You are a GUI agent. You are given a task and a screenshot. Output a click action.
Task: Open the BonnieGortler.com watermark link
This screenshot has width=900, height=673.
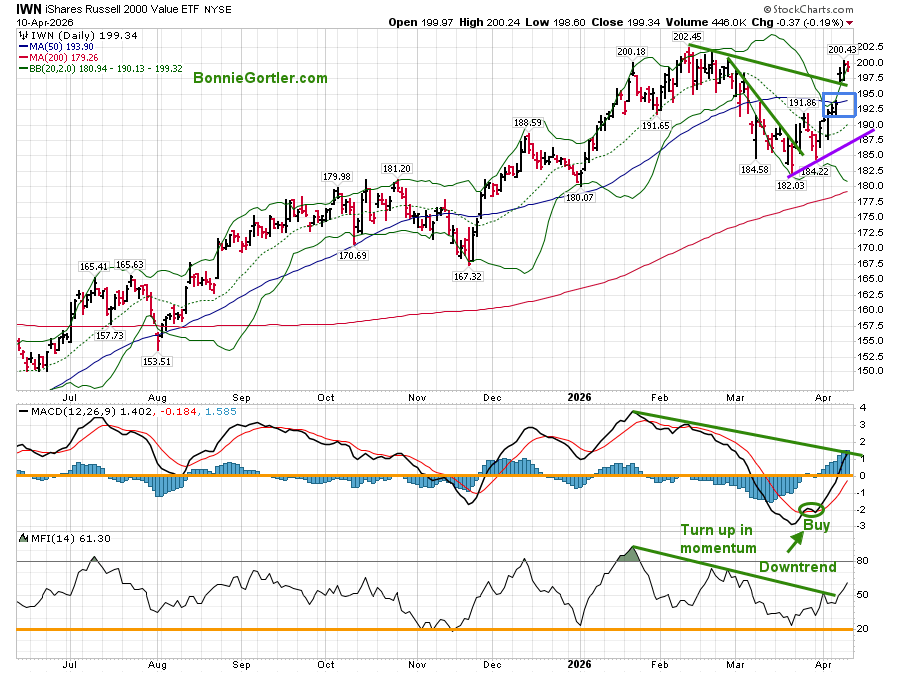pos(260,77)
